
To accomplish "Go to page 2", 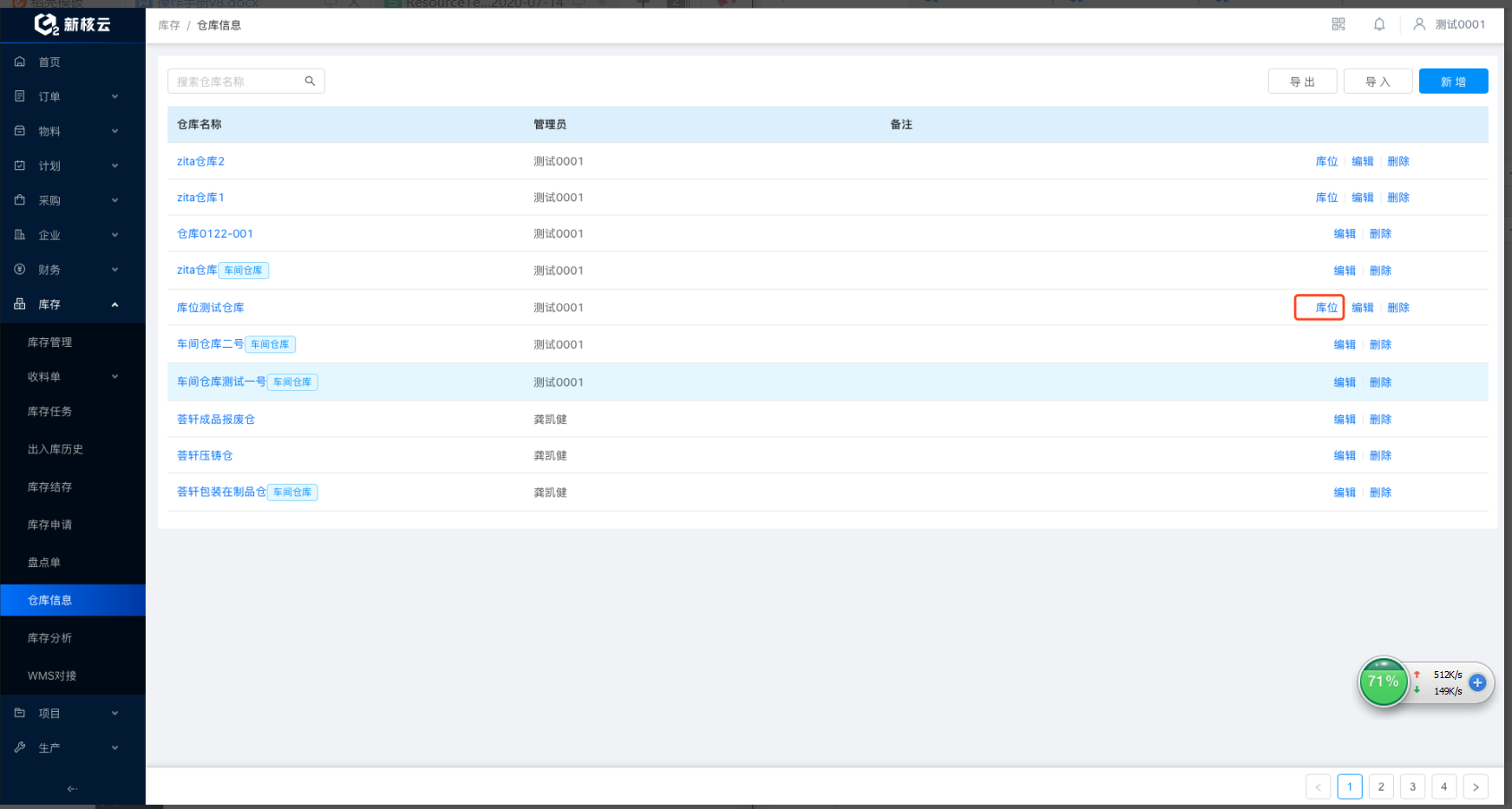I will [1381, 786].
